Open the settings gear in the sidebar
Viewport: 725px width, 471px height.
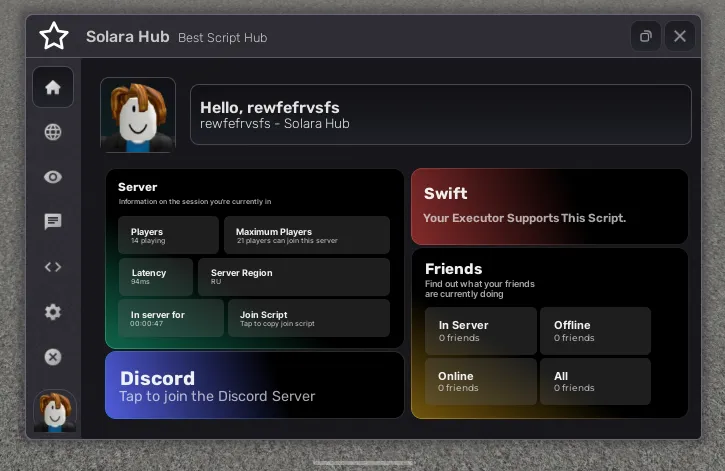click(x=53, y=312)
